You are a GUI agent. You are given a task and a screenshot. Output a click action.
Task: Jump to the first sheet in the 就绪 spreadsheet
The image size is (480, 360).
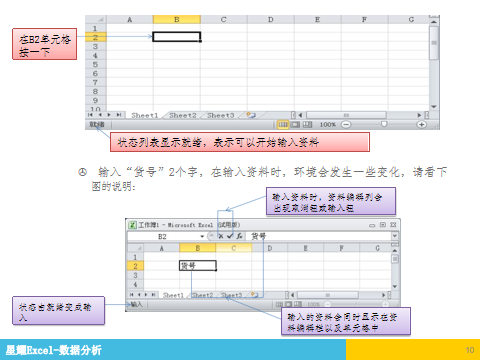90,115
